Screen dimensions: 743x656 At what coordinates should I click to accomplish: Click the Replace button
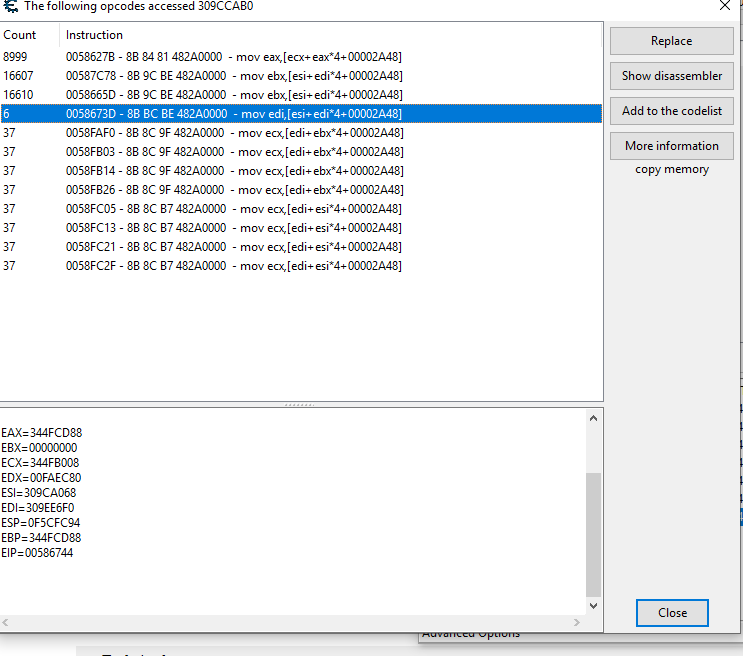pos(671,41)
